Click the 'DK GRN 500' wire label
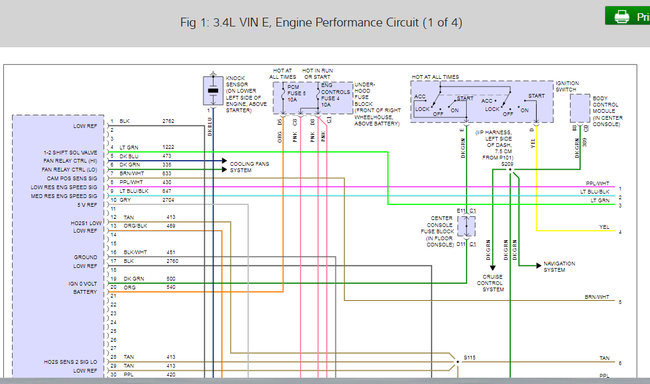Viewport: 650px width, 384px height. pyautogui.click(x=149, y=279)
